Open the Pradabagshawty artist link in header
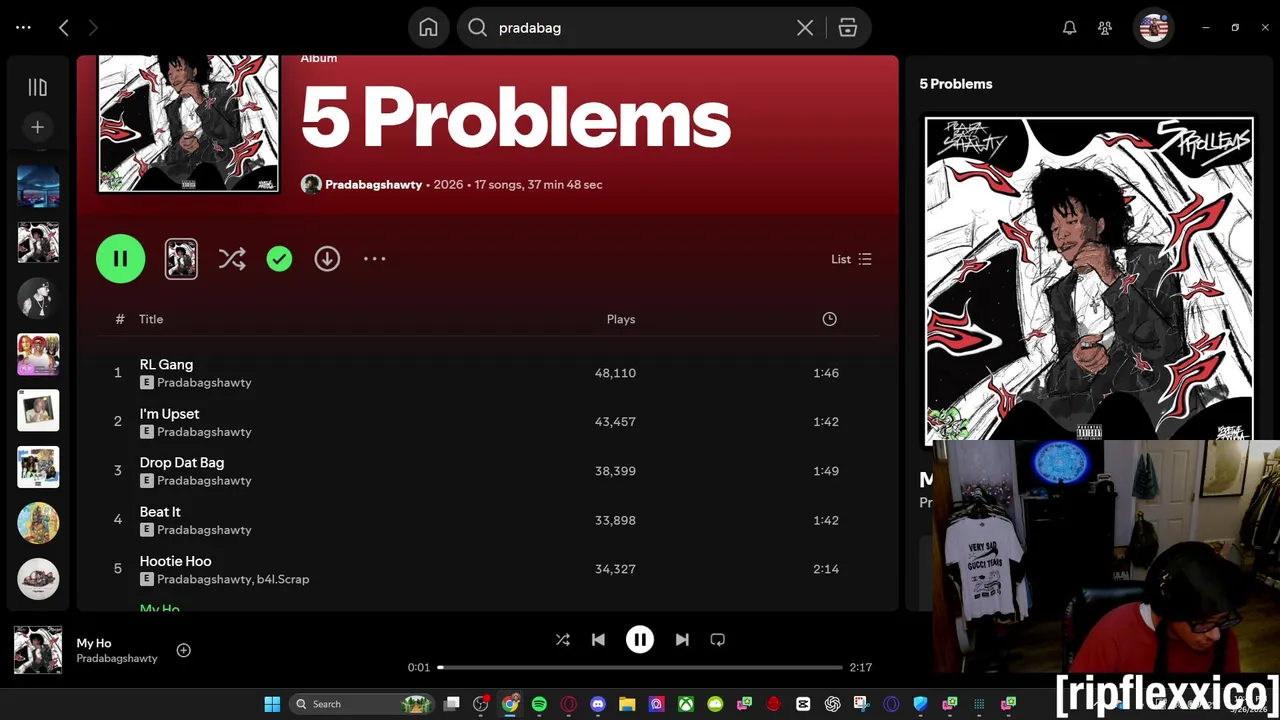 tap(373, 184)
